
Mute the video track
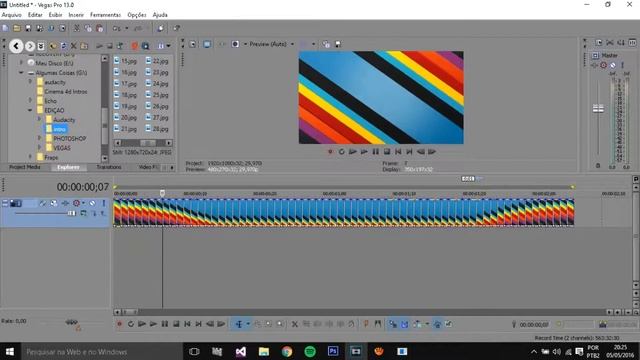click(x=93, y=203)
